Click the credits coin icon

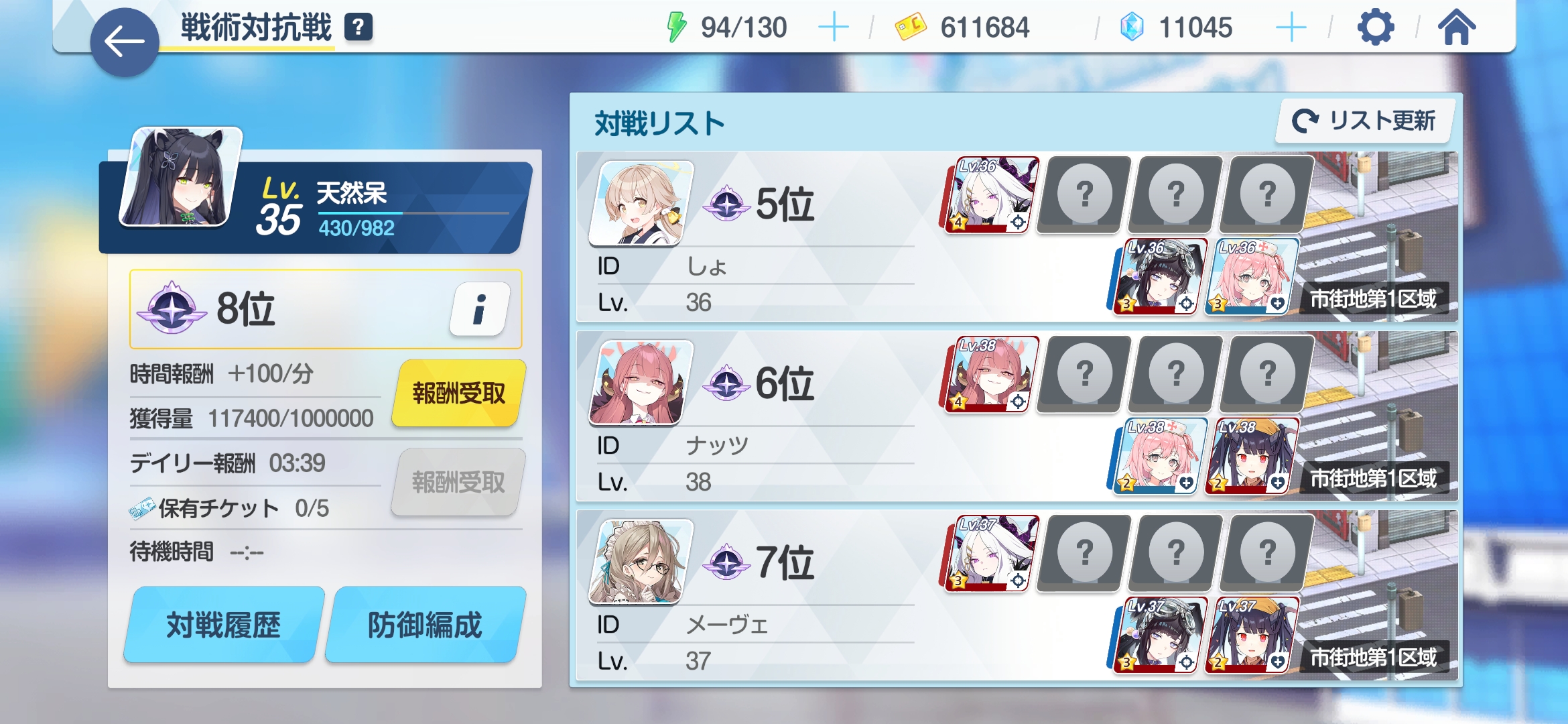(x=911, y=27)
